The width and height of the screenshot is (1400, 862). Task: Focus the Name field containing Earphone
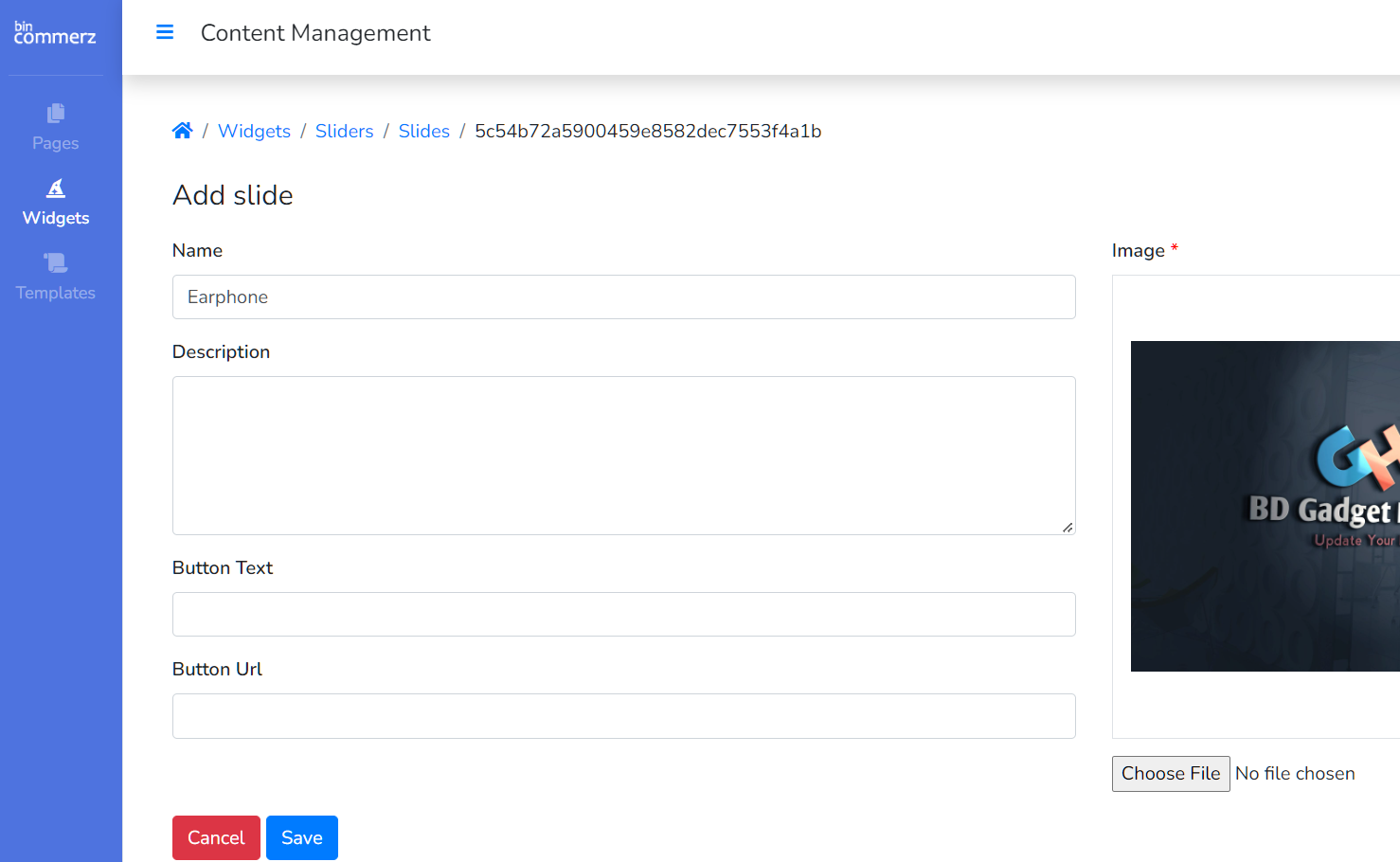(623, 297)
